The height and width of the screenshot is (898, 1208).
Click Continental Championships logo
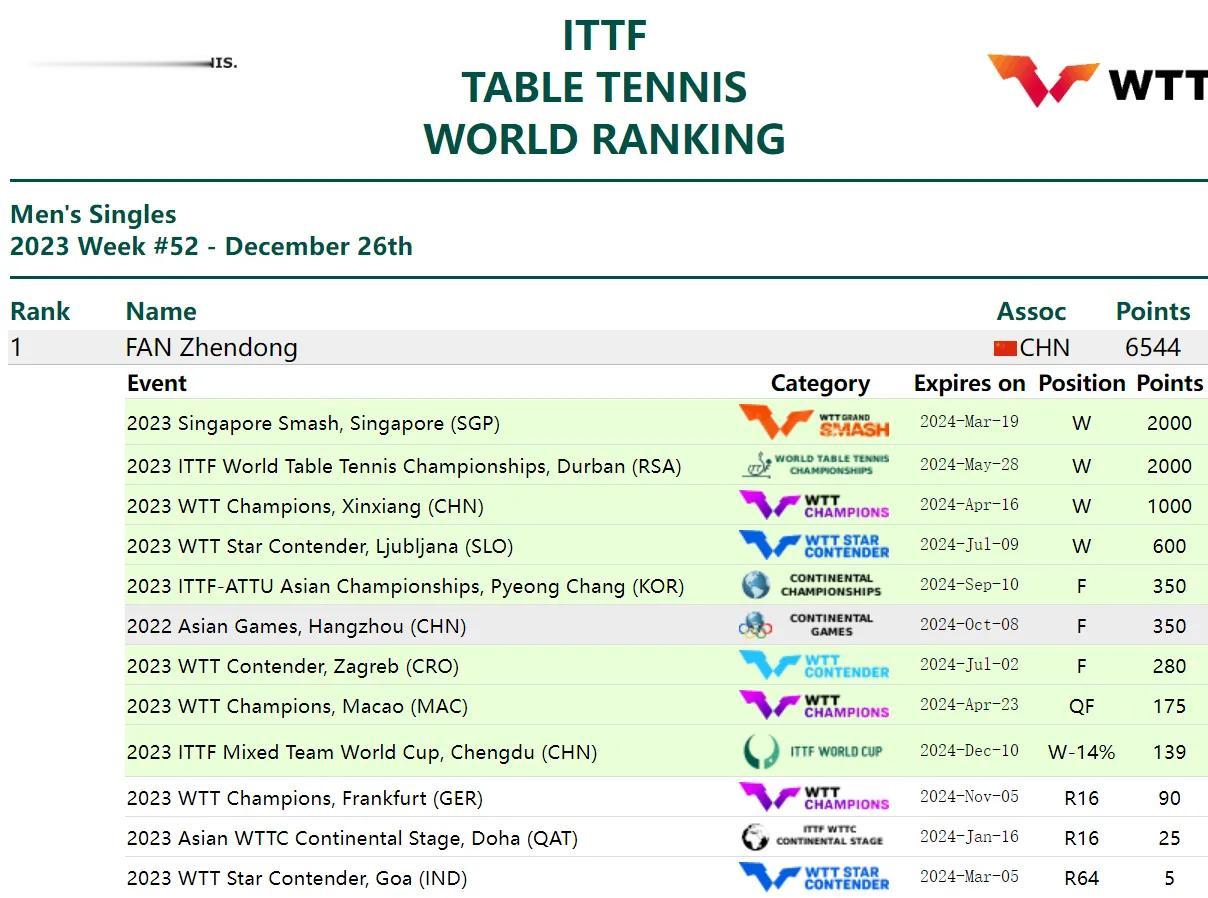(812, 585)
